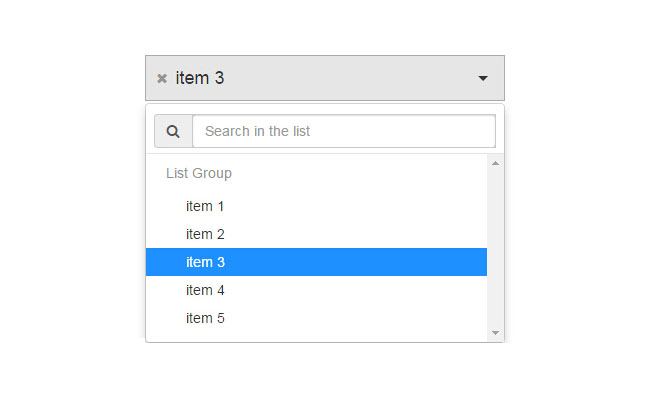Click the highlighted item 3 option
This screenshot has width=650, height=400.
[205, 262]
